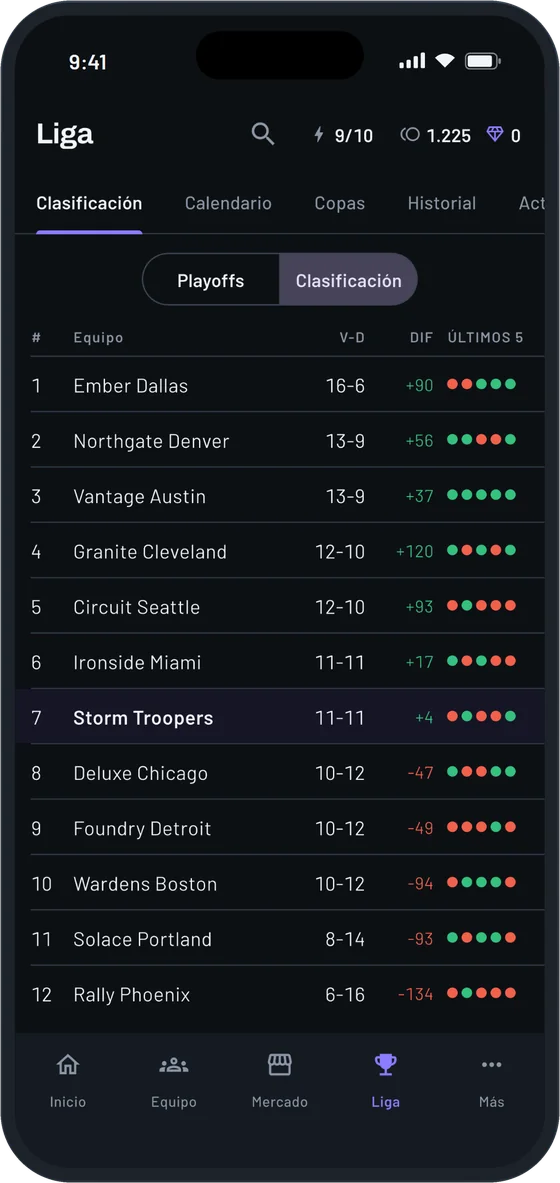The height and width of the screenshot is (1183, 560).
Task: Switch the segmented toggle to Playoffs
Action: tap(211, 281)
